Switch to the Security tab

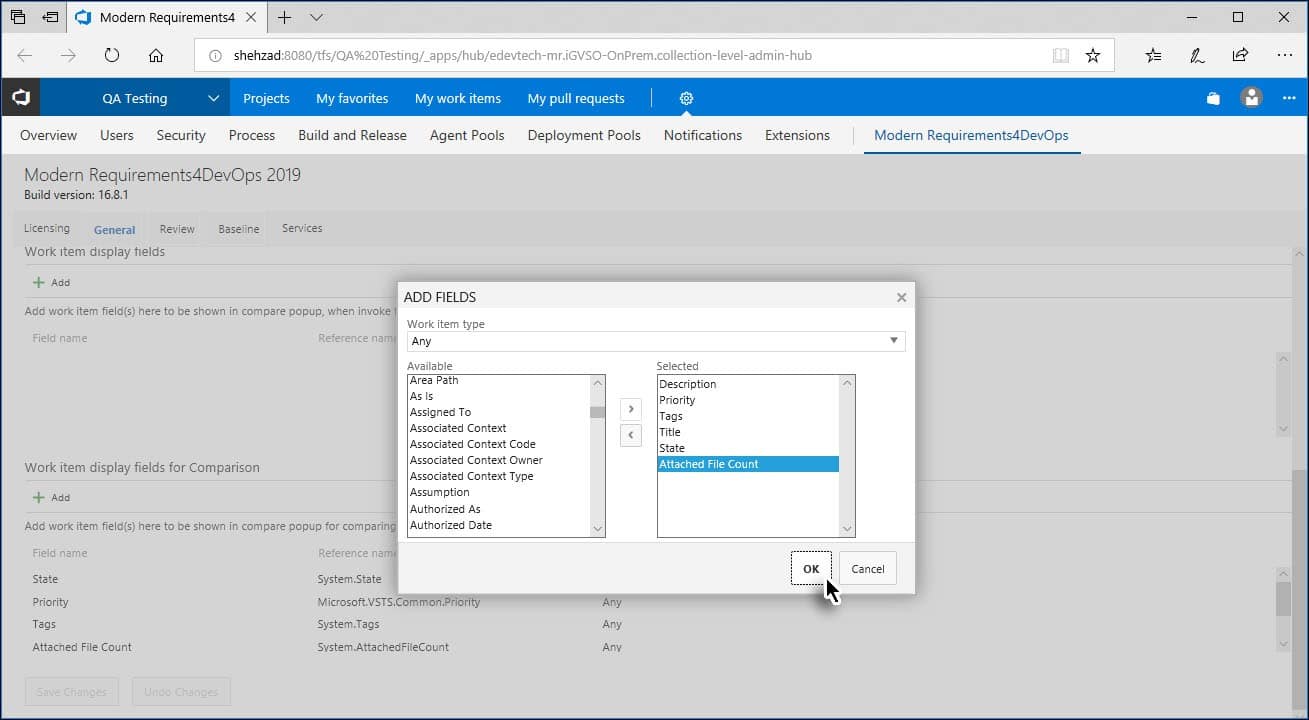tap(181, 135)
